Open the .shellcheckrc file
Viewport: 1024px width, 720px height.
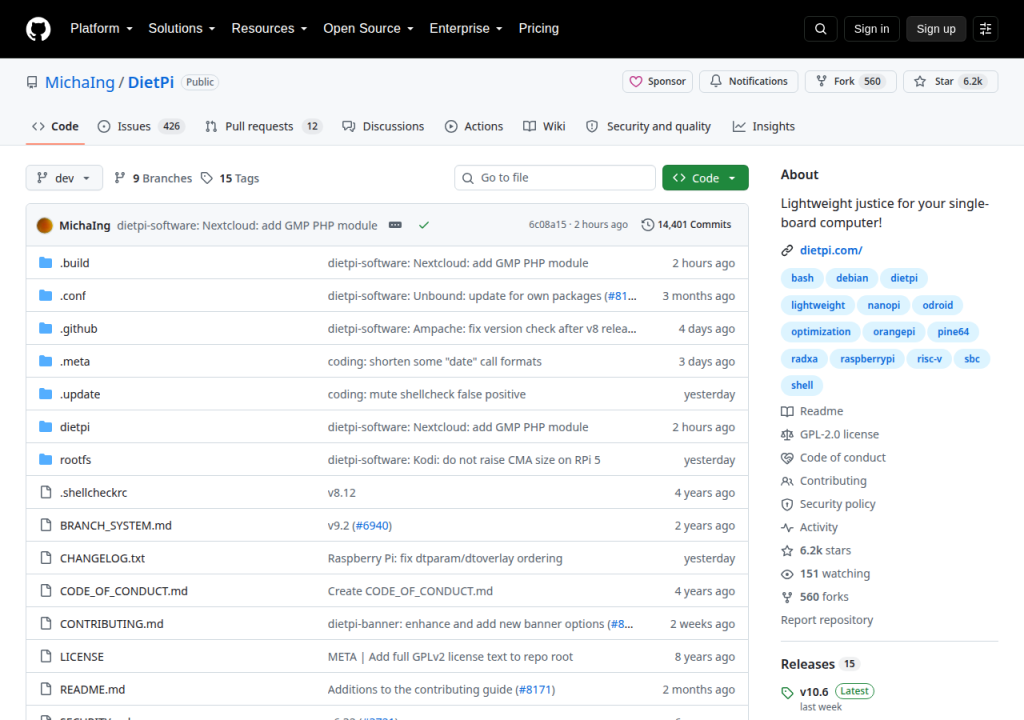tap(93, 493)
